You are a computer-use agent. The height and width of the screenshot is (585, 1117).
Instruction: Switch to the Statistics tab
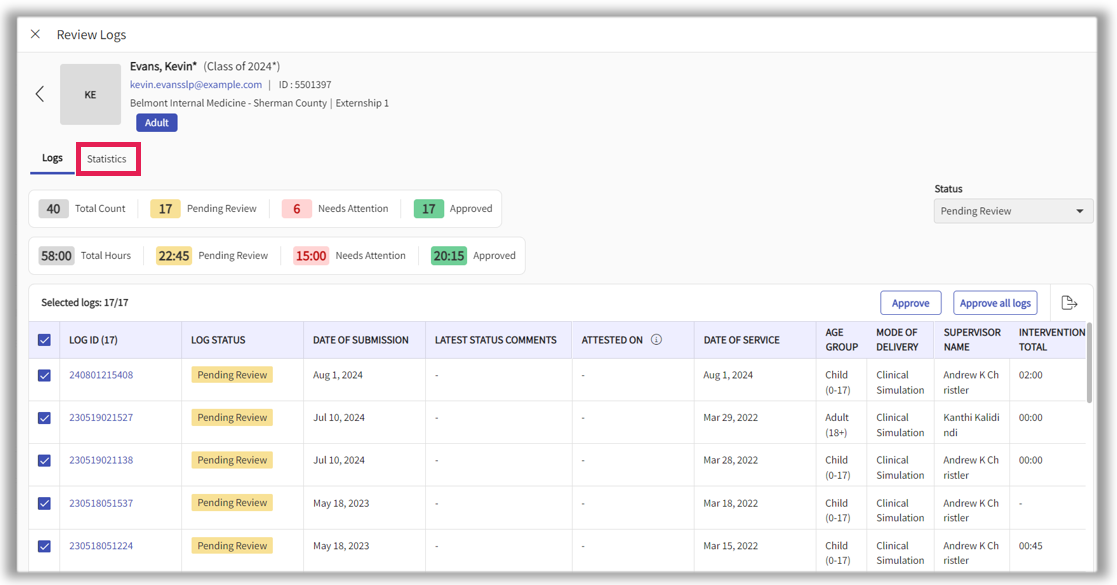click(107, 159)
